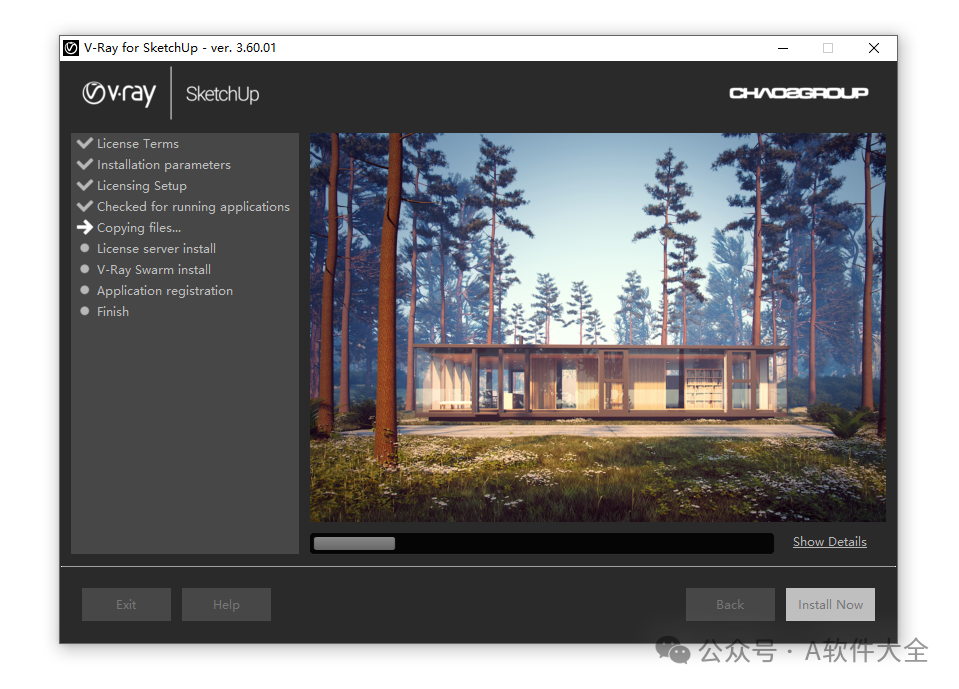
Task: Click the Chaos Group logo
Action: point(799,93)
